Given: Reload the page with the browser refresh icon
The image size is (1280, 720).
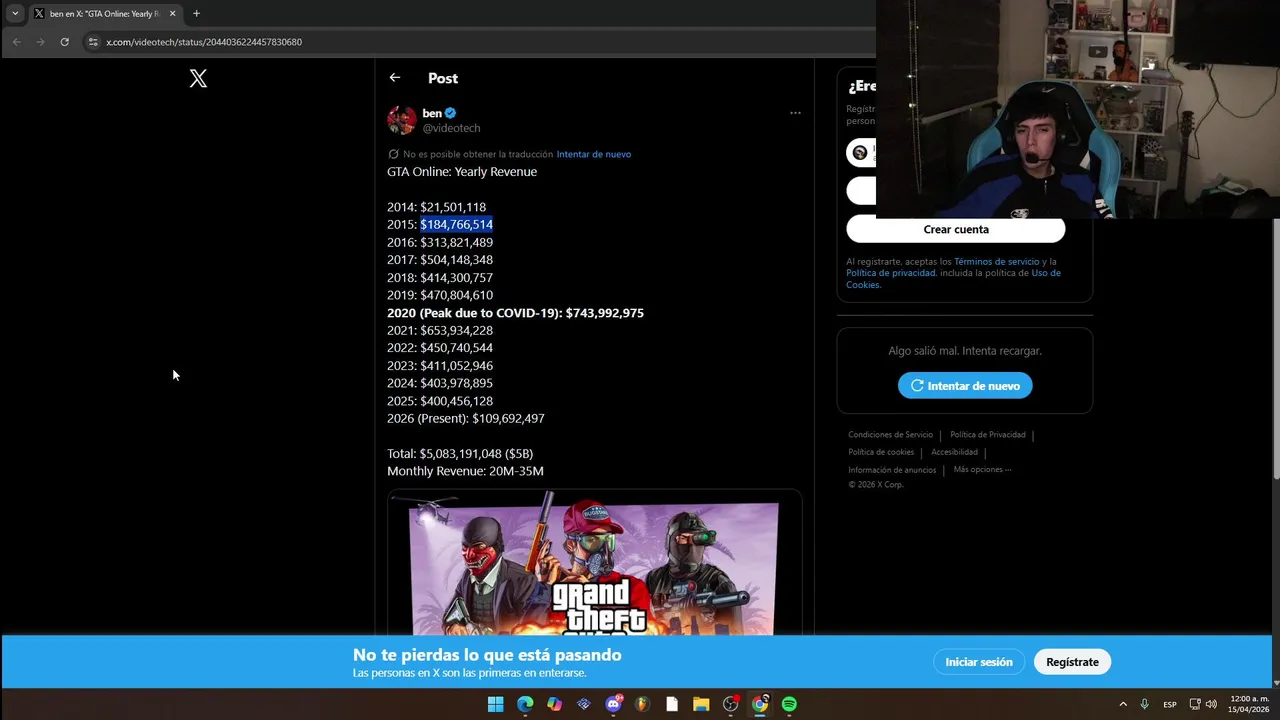Looking at the screenshot, I should click(x=64, y=42).
